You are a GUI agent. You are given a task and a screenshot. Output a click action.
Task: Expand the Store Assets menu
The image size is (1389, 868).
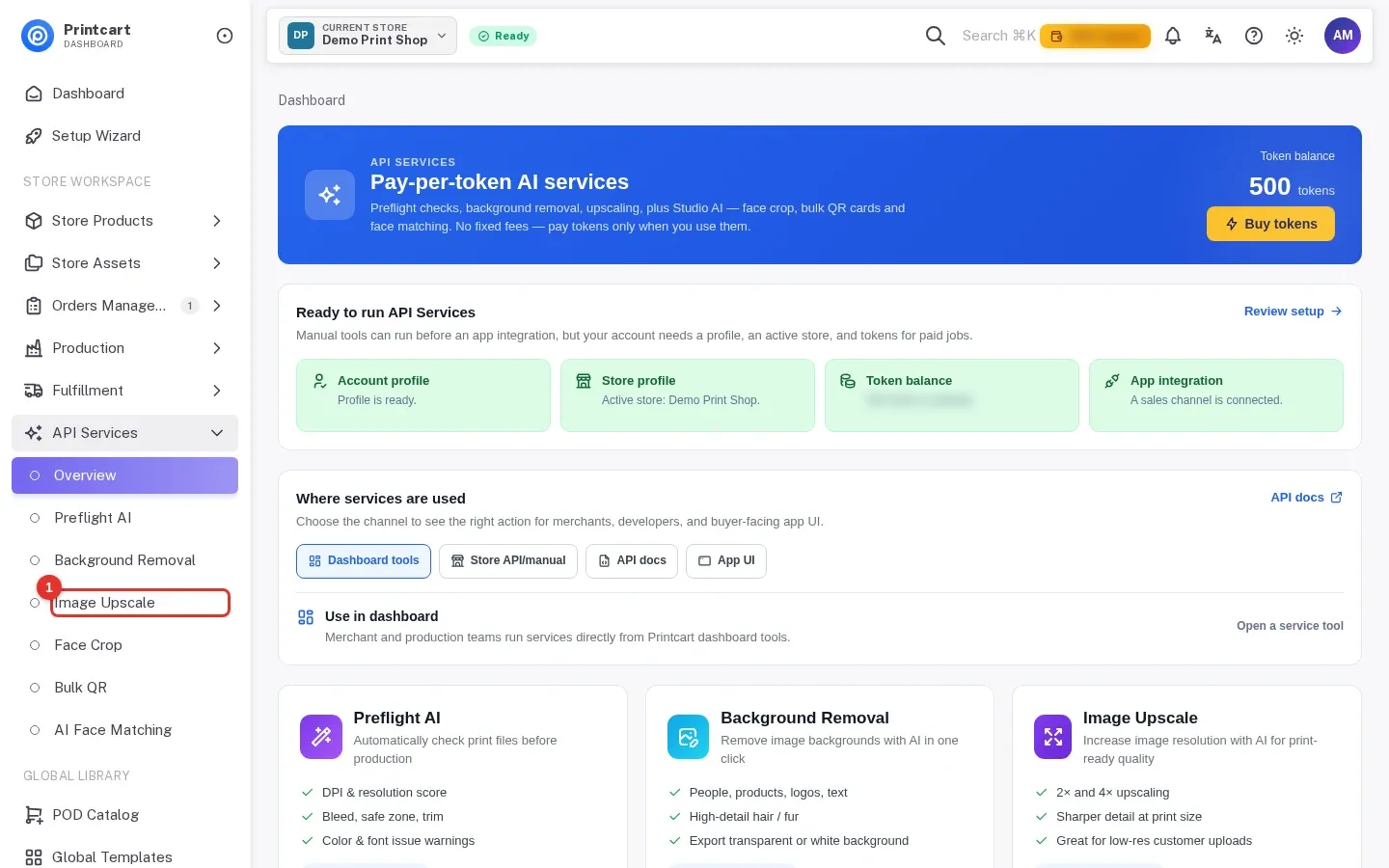[124, 263]
